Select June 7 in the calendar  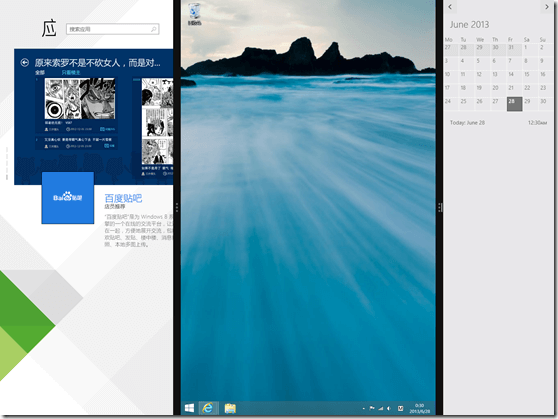(x=515, y=63)
